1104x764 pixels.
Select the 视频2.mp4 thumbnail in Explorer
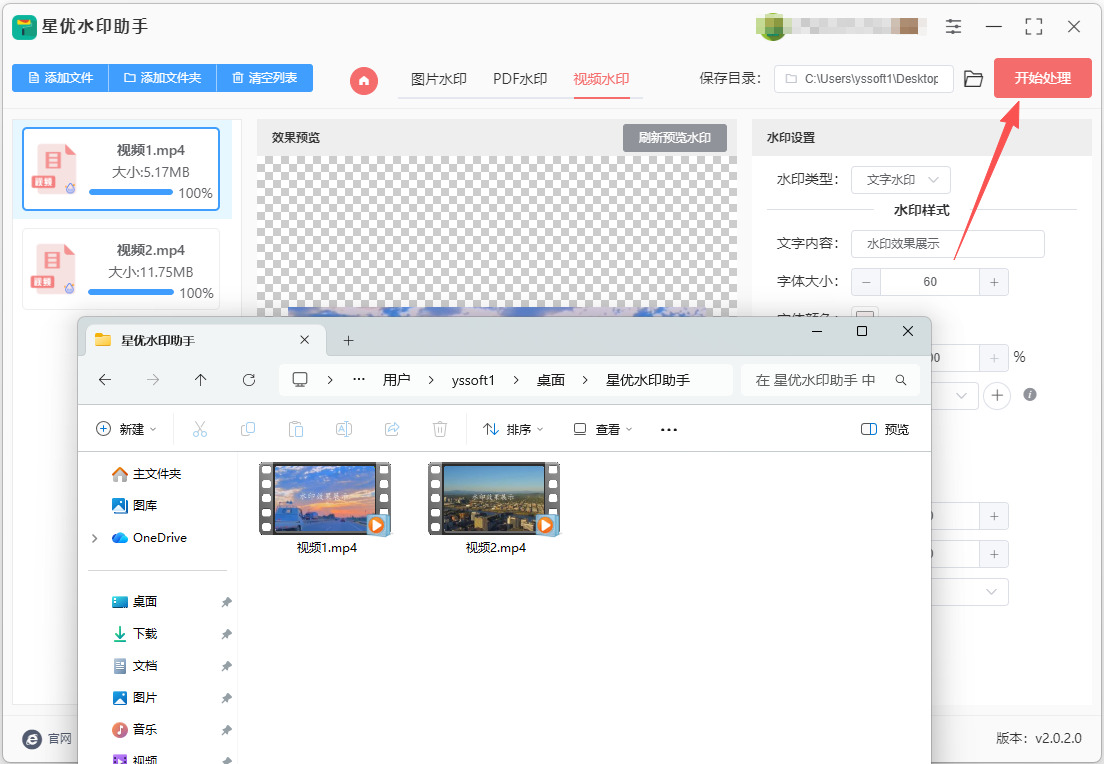pyautogui.click(x=494, y=508)
